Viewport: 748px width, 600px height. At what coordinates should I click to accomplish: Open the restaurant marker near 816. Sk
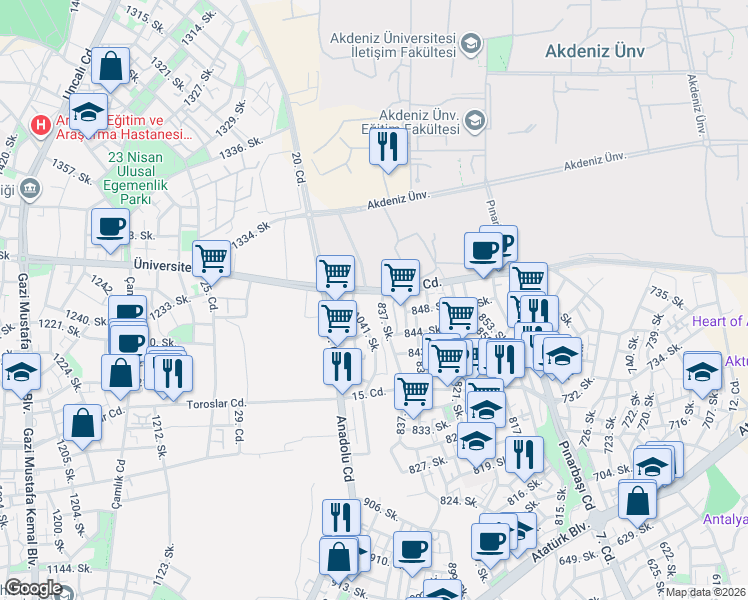(524, 458)
